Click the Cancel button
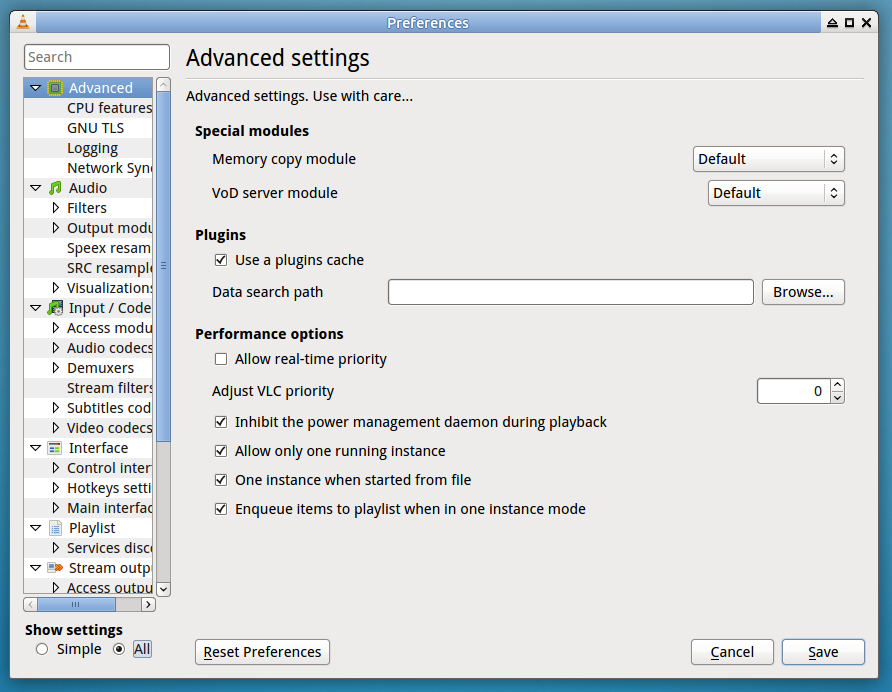Viewport: 892px width, 692px height. (x=732, y=652)
